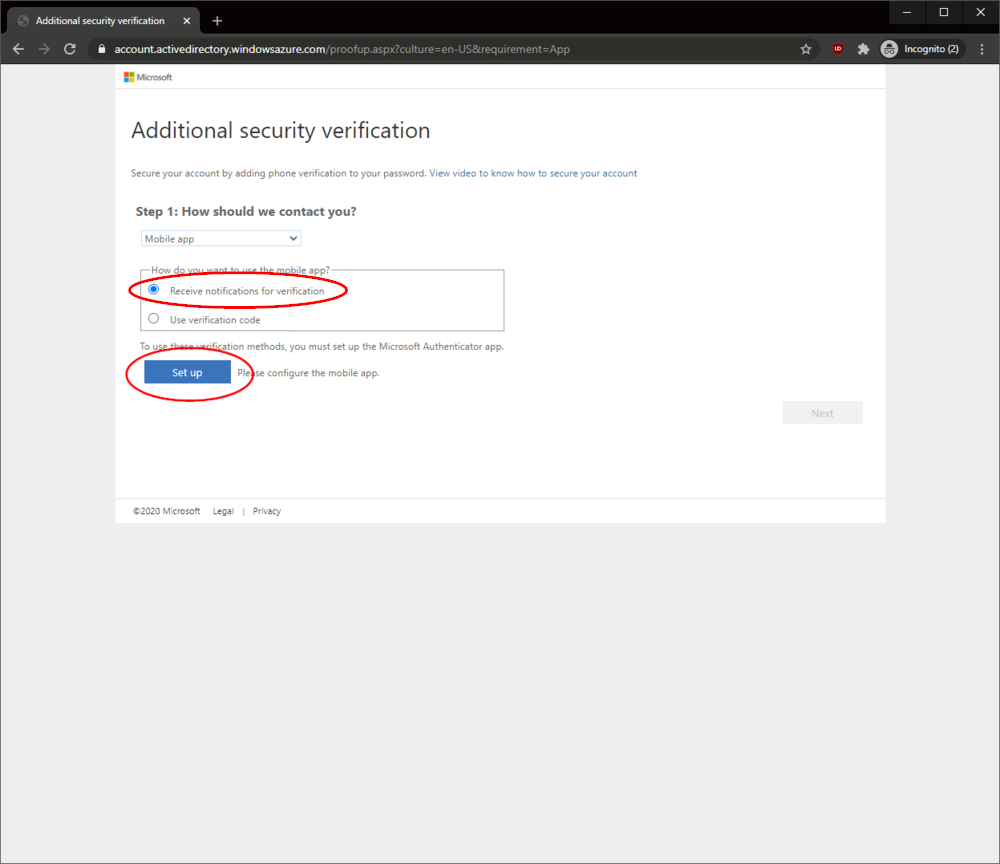Switch to Additional security verification tab
The image size is (1000, 864).
(x=104, y=21)
